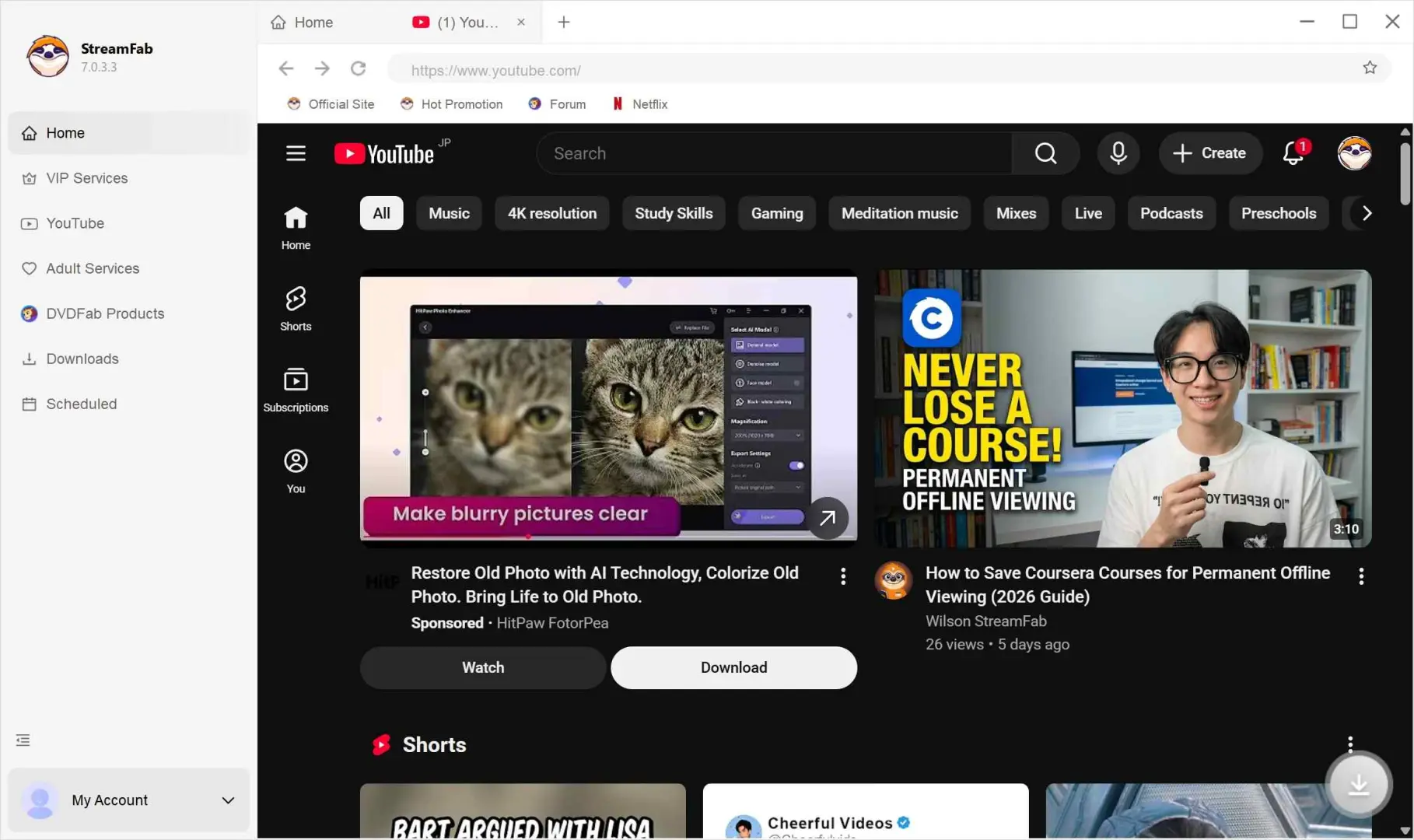Start voice search with microphone icon
The width and height of the screenshot is (1414, 840).
tap(1118, 153)
